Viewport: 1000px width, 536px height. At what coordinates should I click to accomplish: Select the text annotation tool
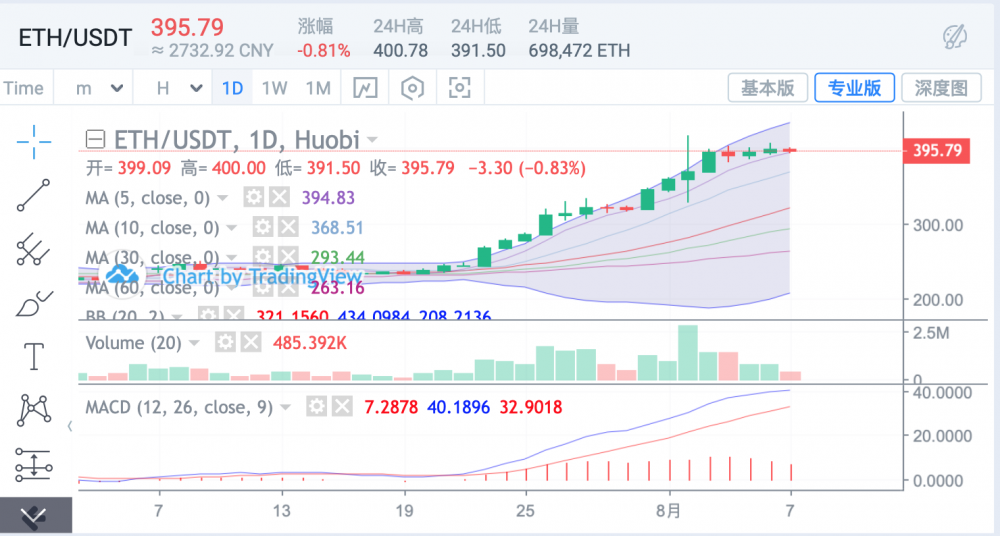(34, 356)
